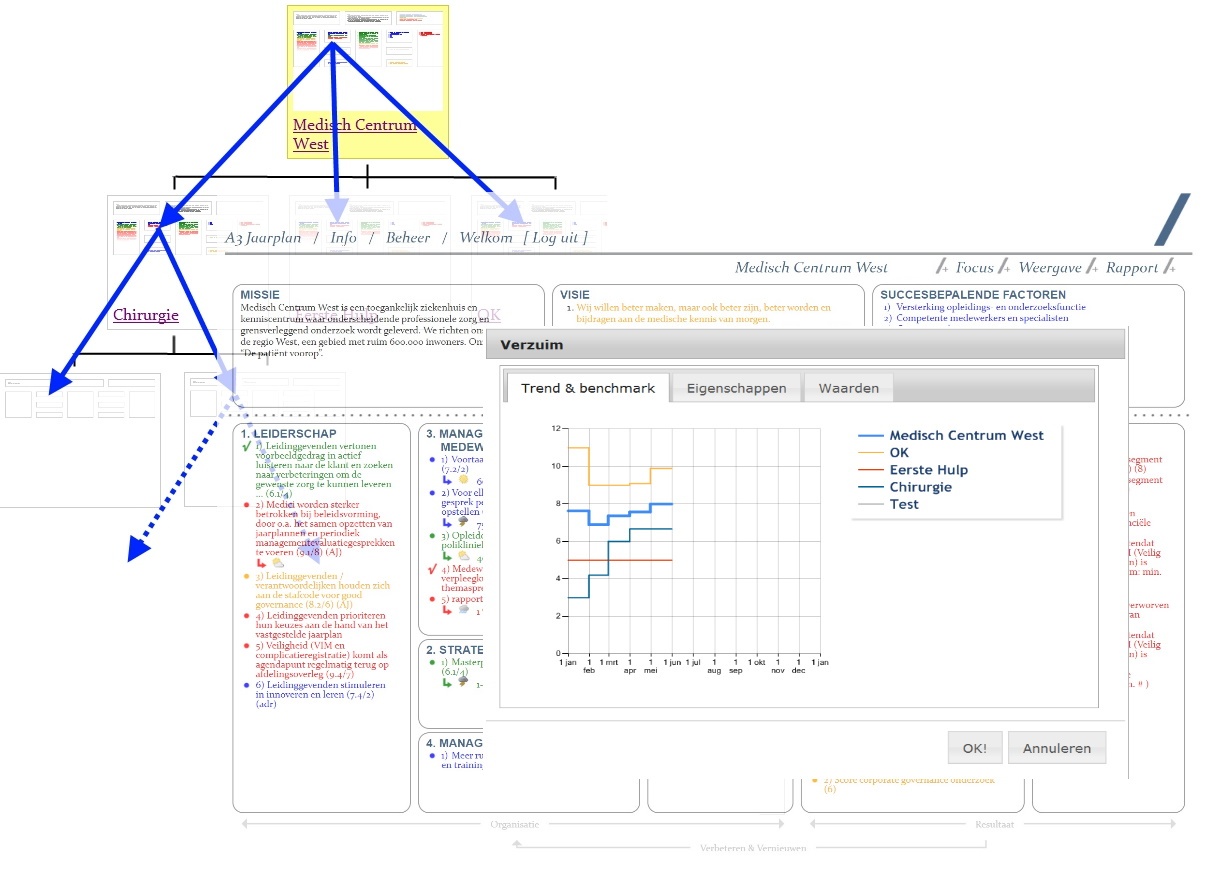Click the partly-cloudy weather icon under Leiderschap item 2

click(278, 564)
